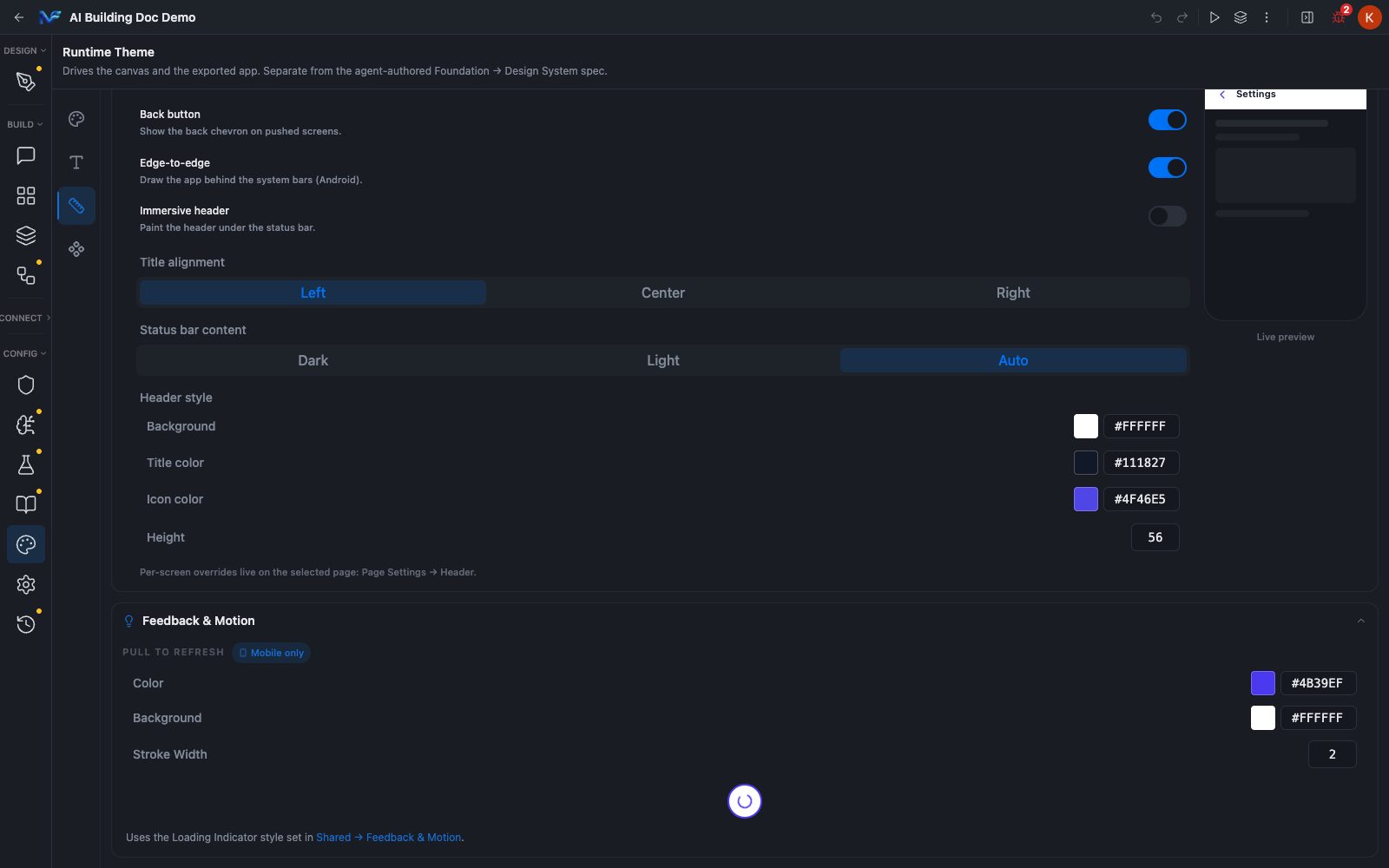This screenshot has height=868, width=1389.
Task: Open the three-dot more options menu
Action: tap(1267, 17)
